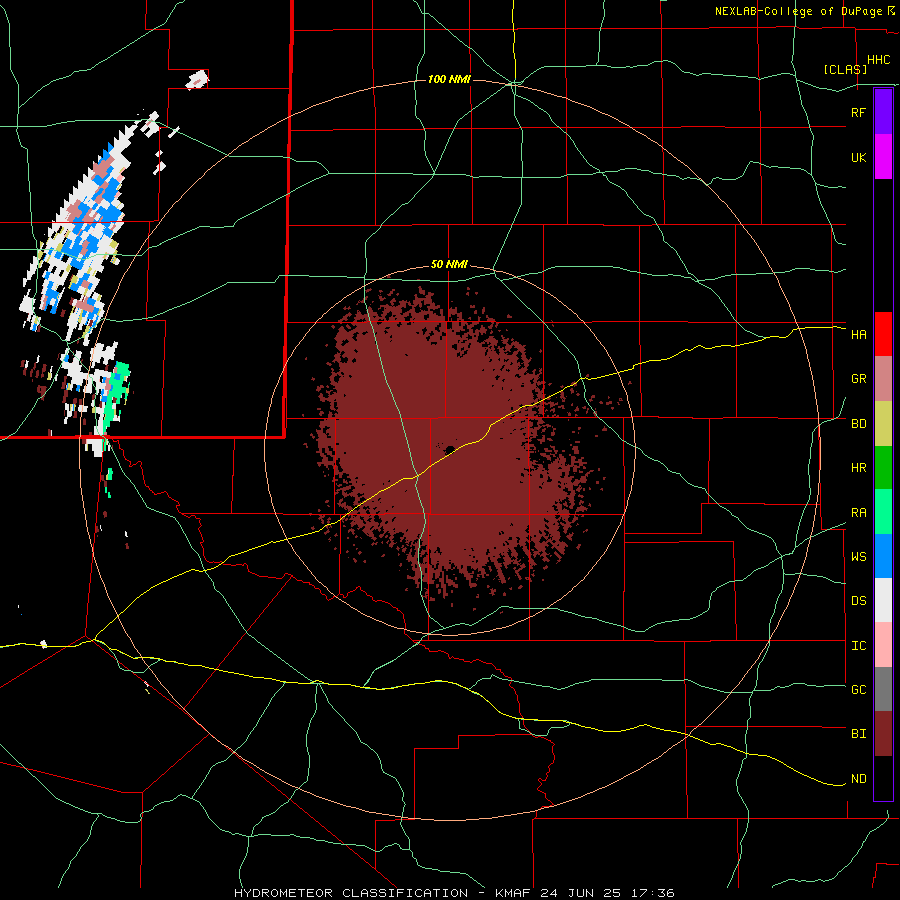The height and width of the screenshot is (900, 900).
Task: Click the GC legend label
Action: (858, 690)
